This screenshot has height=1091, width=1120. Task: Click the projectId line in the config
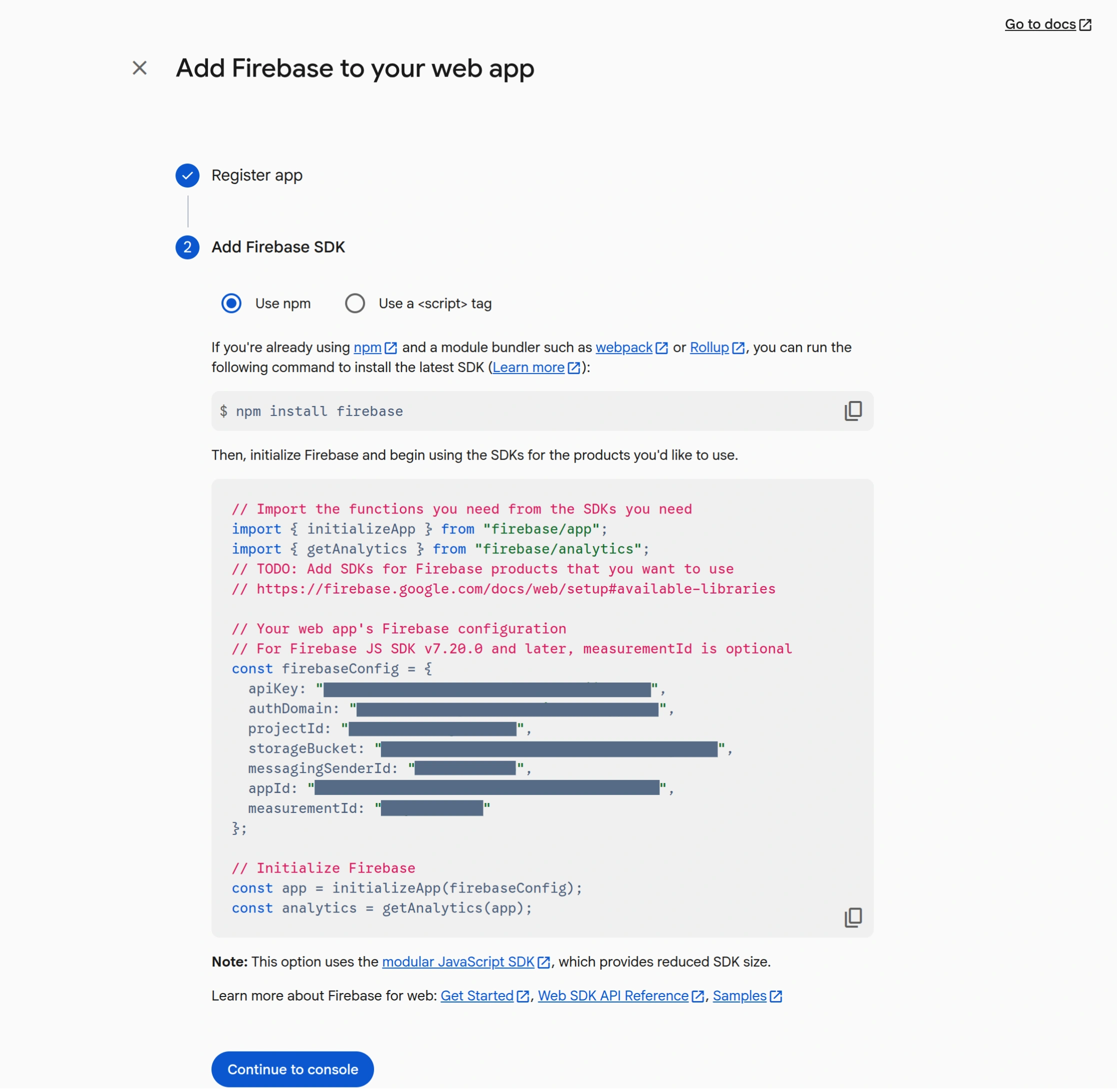[390, 730]
